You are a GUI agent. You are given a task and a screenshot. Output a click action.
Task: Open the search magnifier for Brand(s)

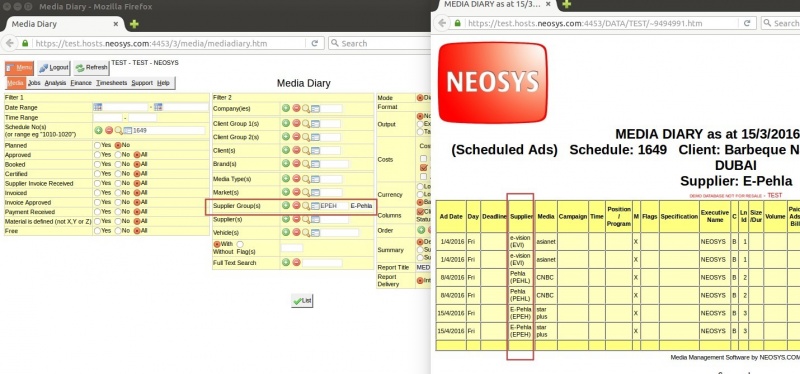306,164
